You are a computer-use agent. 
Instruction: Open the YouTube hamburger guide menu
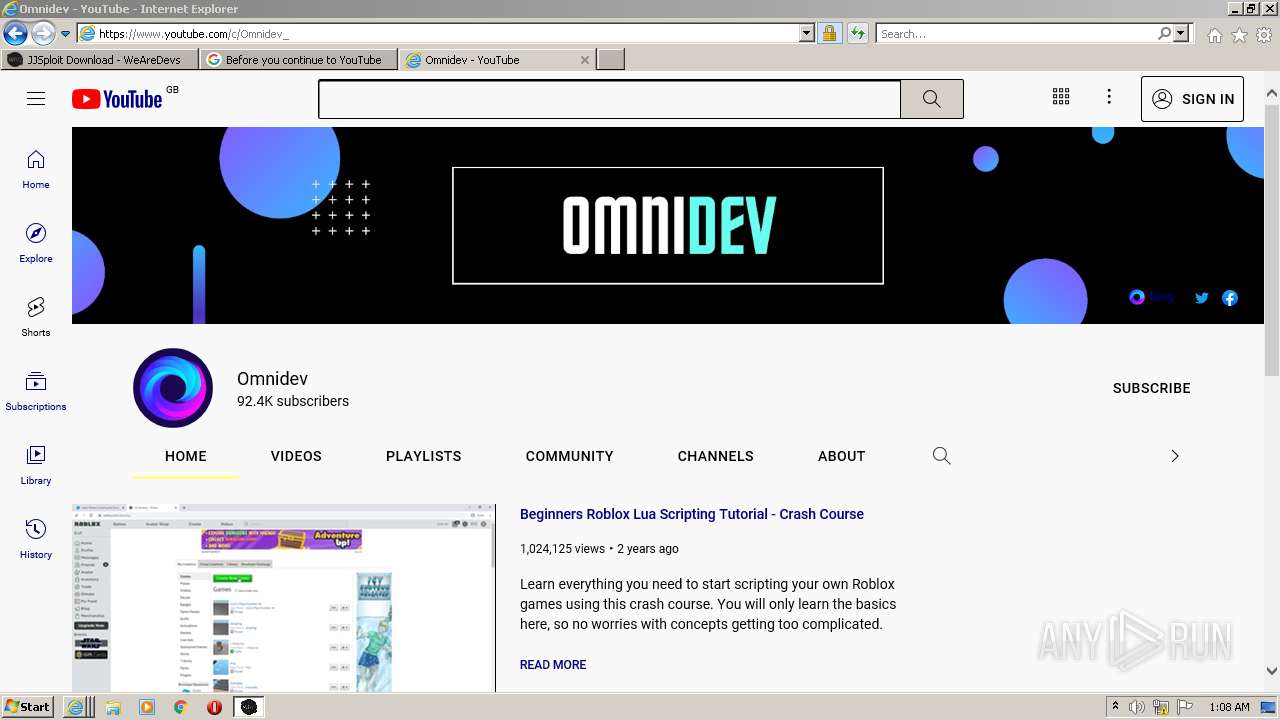click(36, 99)
